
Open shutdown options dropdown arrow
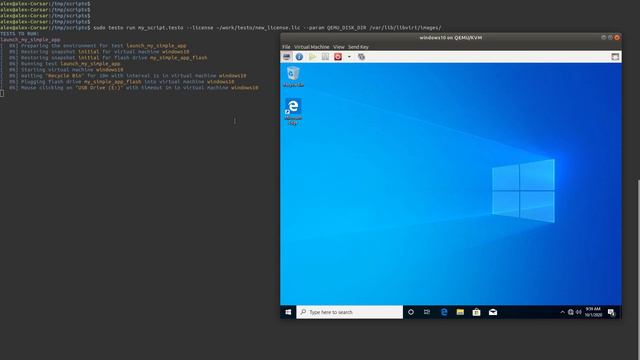point(349,57)
